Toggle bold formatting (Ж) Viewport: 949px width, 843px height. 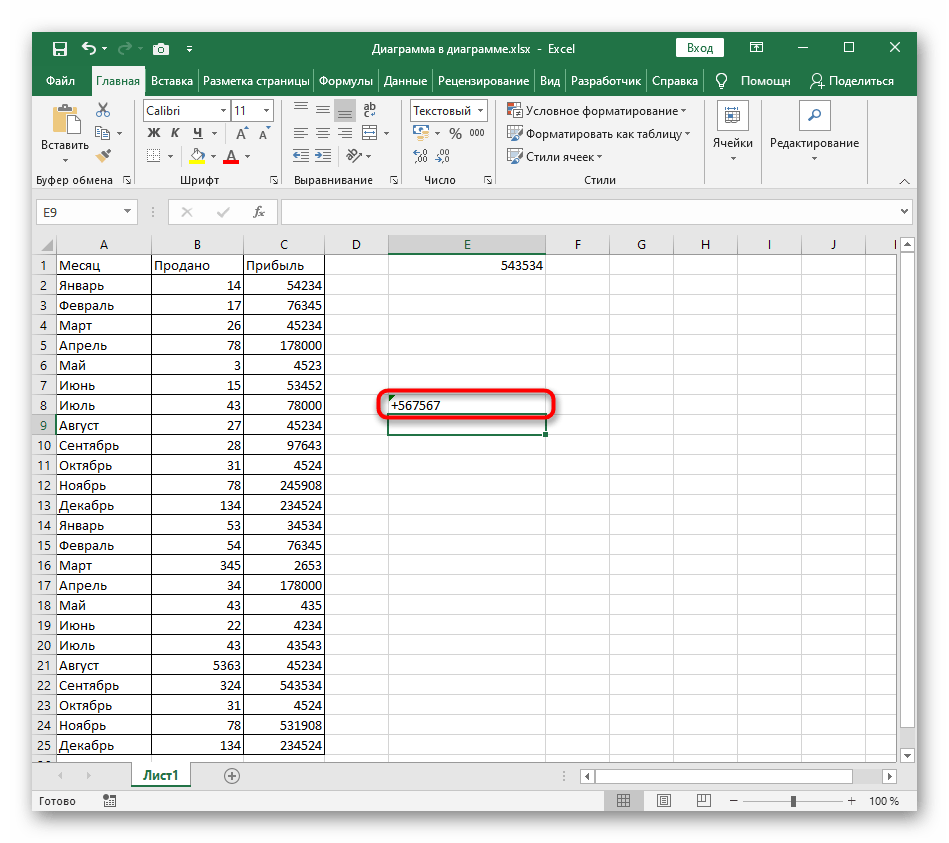coord(154,133)
